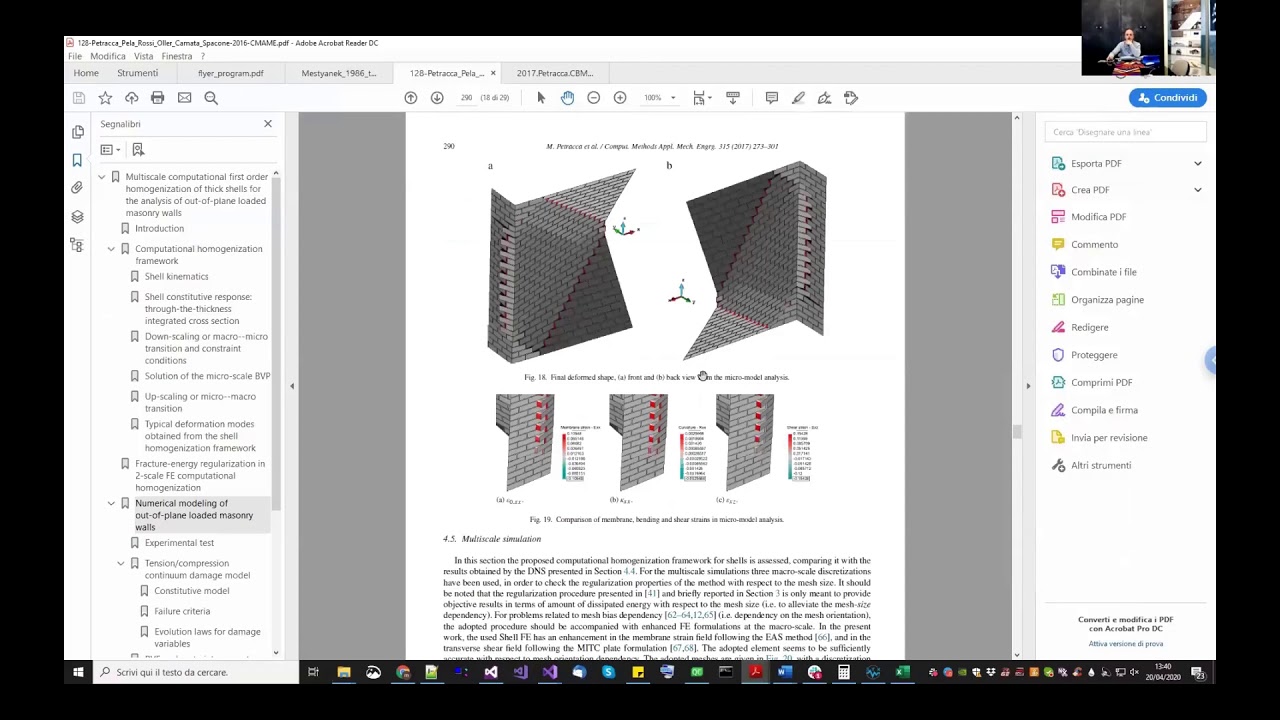Select the highlighter pen tool
This screenshot has width=1280, height=720.
click(798, 98)
